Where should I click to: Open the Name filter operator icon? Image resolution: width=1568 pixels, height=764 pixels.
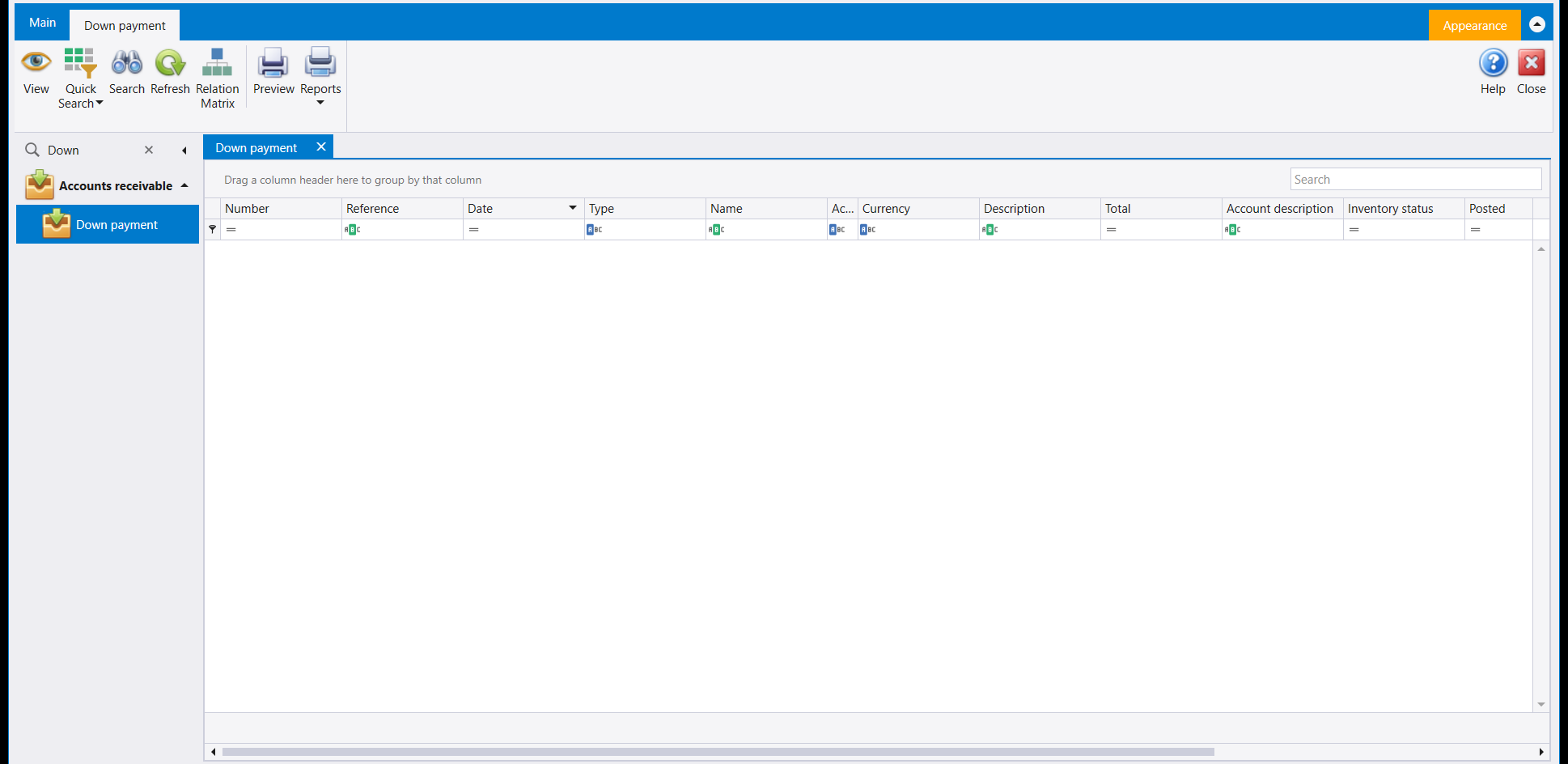tap(716, 230)
